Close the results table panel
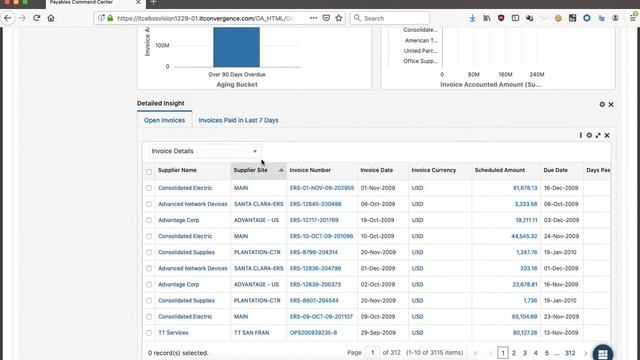Viewport: 640px width, 360px height. [607, 135]
